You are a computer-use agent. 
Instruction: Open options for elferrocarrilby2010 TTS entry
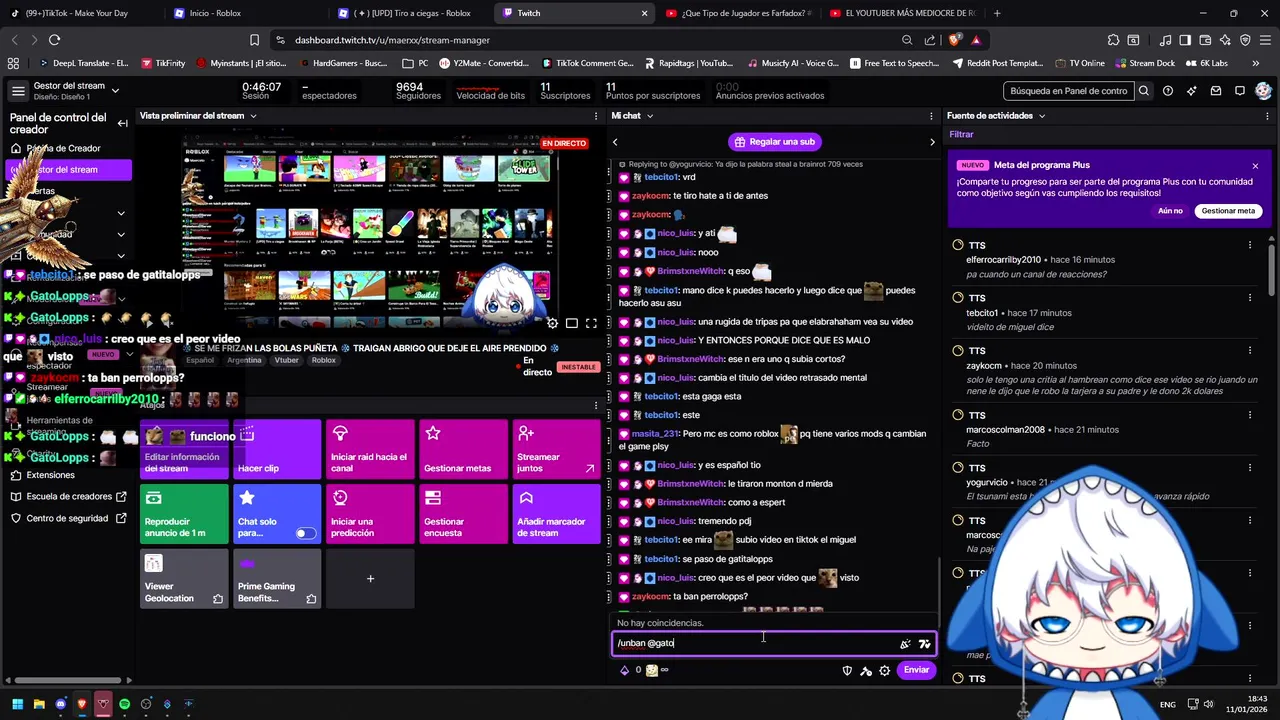1250,245
